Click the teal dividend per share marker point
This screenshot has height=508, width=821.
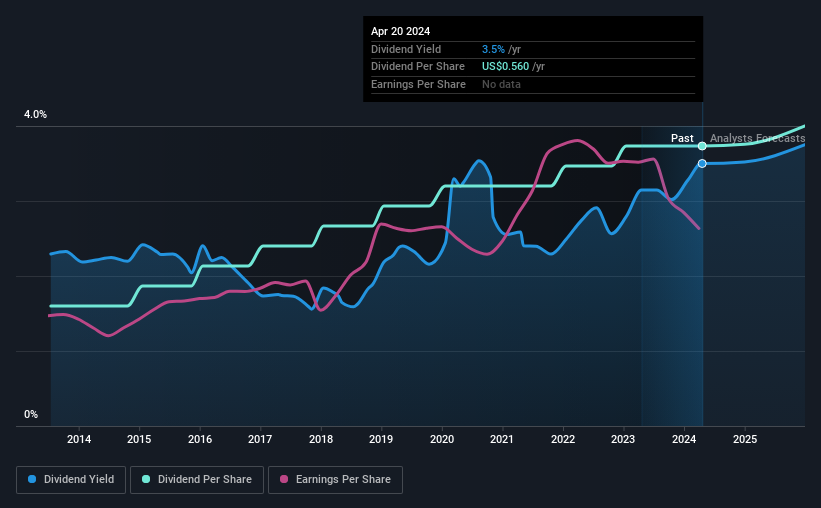(702, 146)
